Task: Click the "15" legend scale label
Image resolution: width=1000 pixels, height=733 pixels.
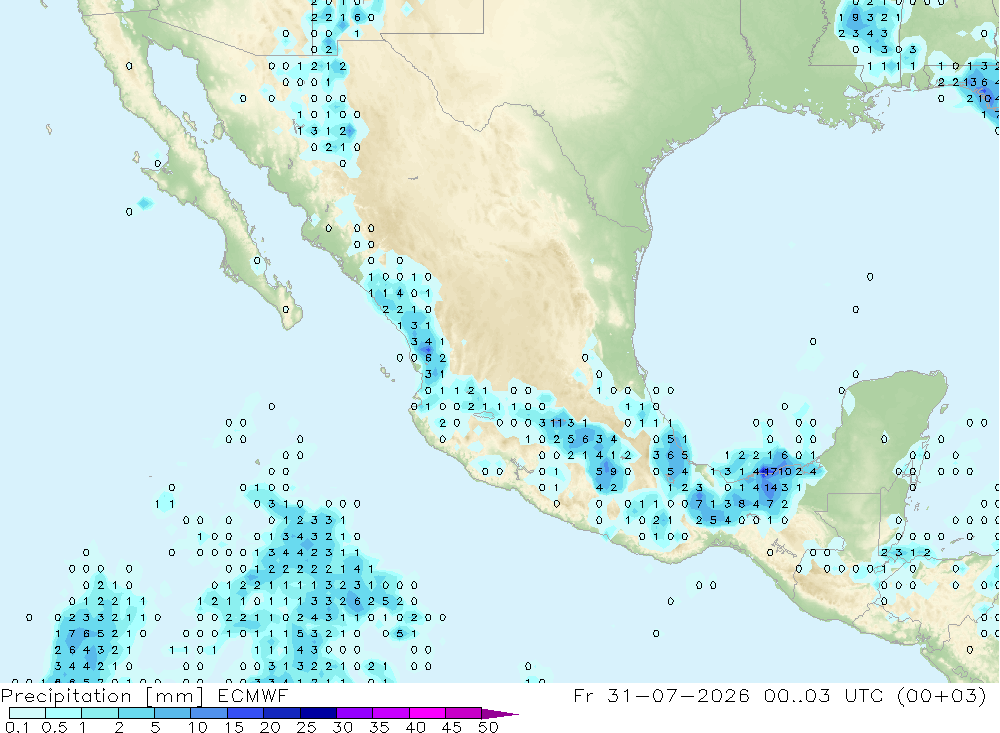Action: [234, 727]
